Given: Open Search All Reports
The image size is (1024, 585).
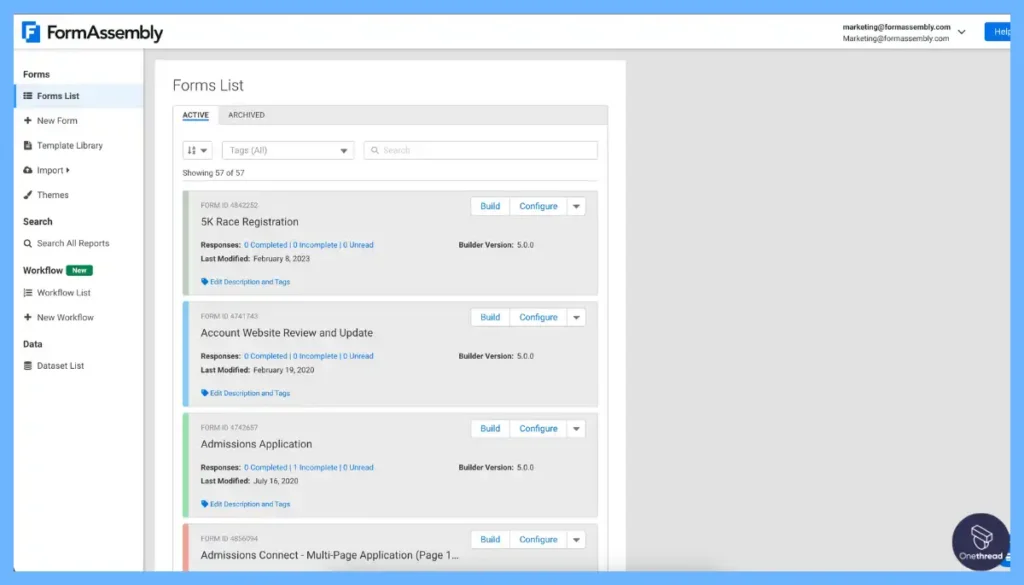Looking at the screenshot, I should 72,244.
